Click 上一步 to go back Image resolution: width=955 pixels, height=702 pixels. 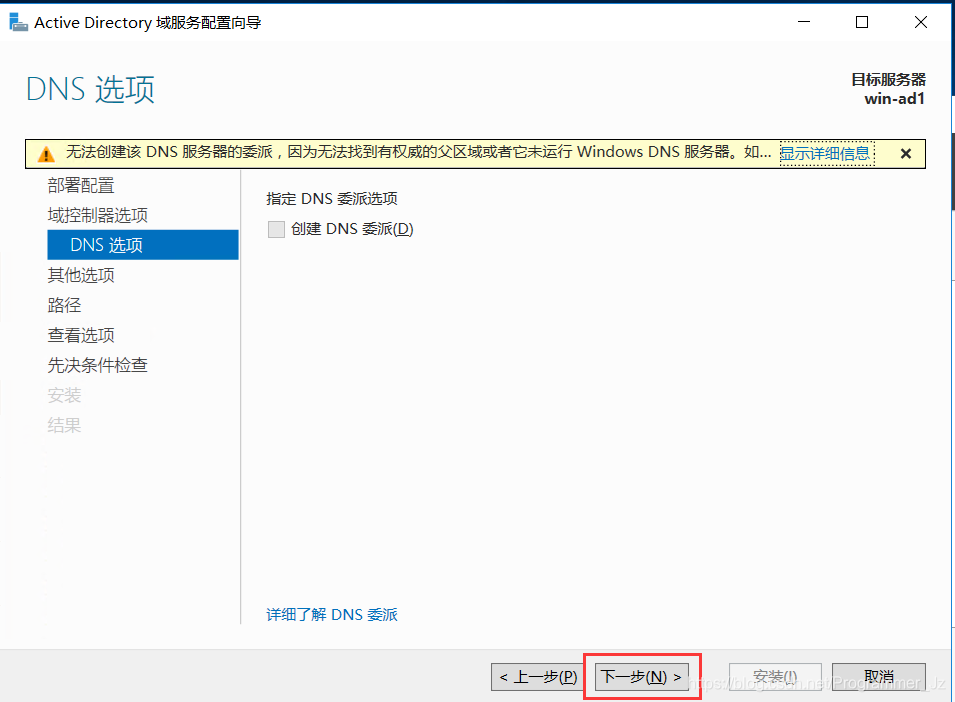537,676
